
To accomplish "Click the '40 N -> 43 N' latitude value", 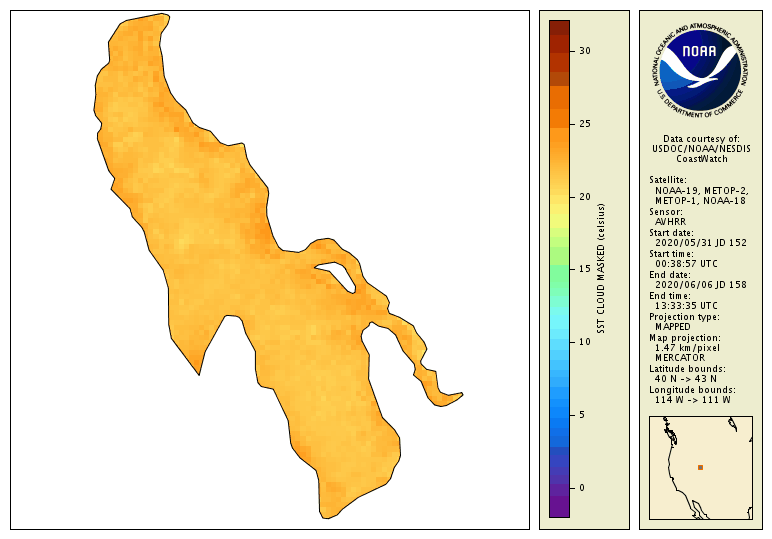I will point(686,379).
